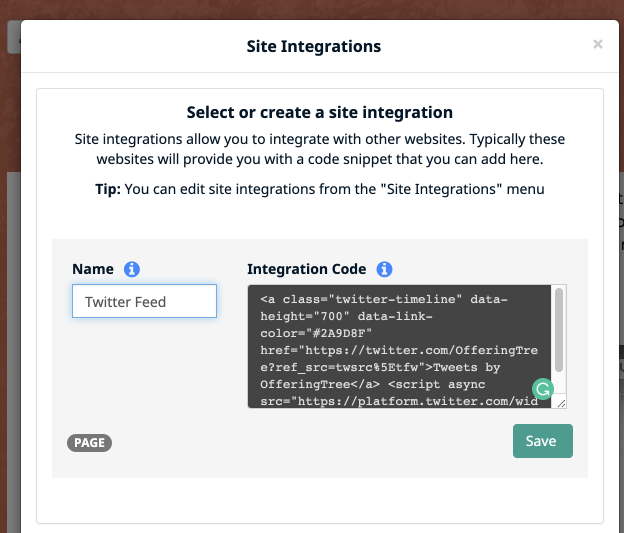Viewport: 624px width, 533px height.
Task: Click the code line 'color="#2A9D8F"'
Action: click(316, 333)
